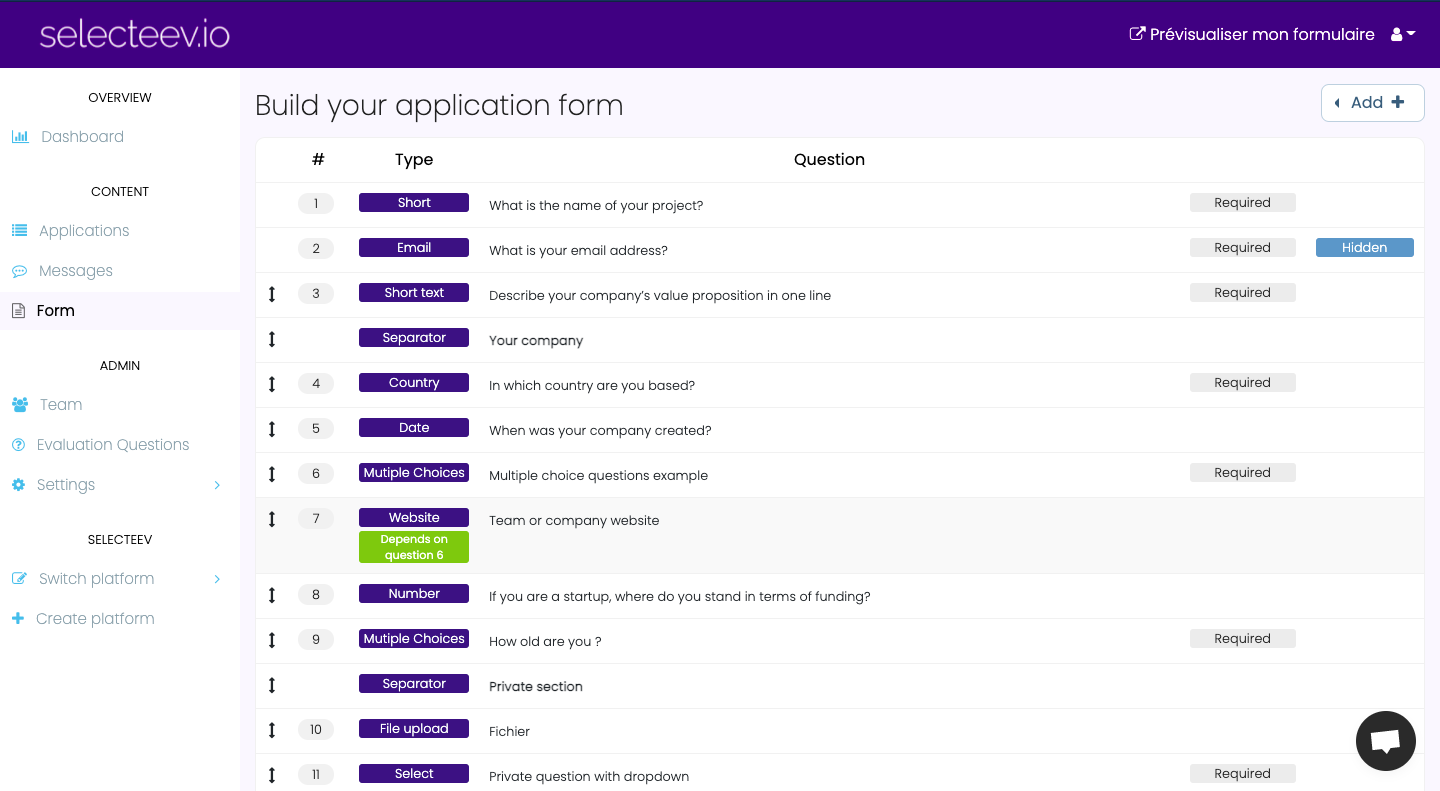Image resolution: width=1440 pixels, height=791 pixels.
Task: Click the user account icon
Action: [x=1394, y=33]
